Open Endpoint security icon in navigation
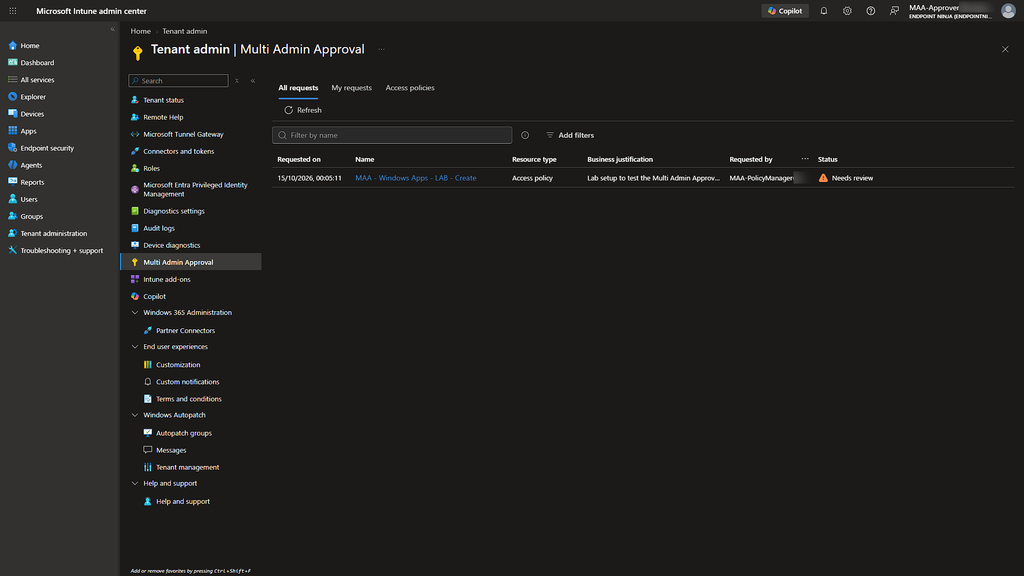This screenshot has width=1024, height=576. tap(12, 148)
